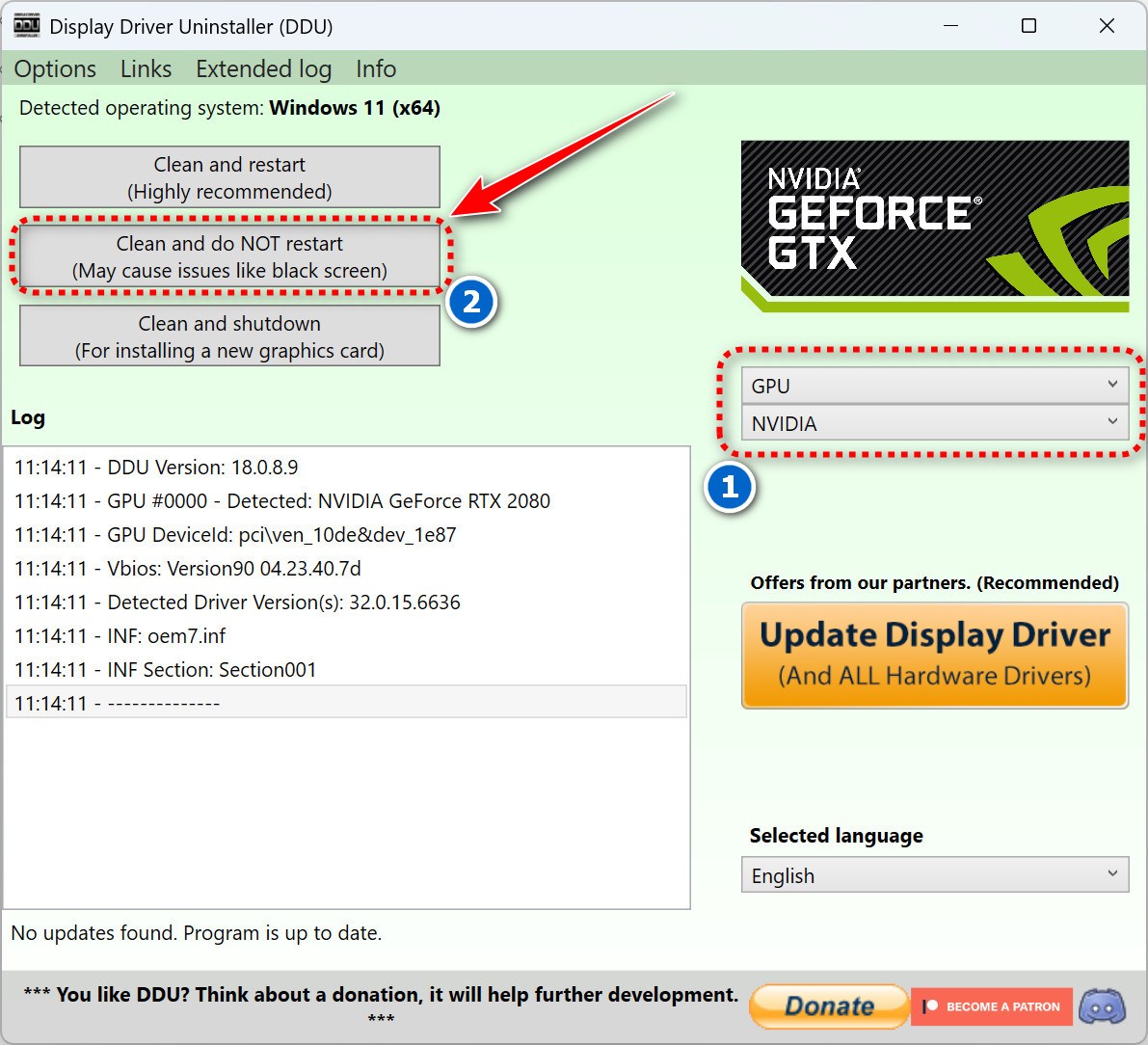Open the Discord icon link
Image resolution: width=1148 pixels, height=1045 pixels.
pos(1102,1006)
